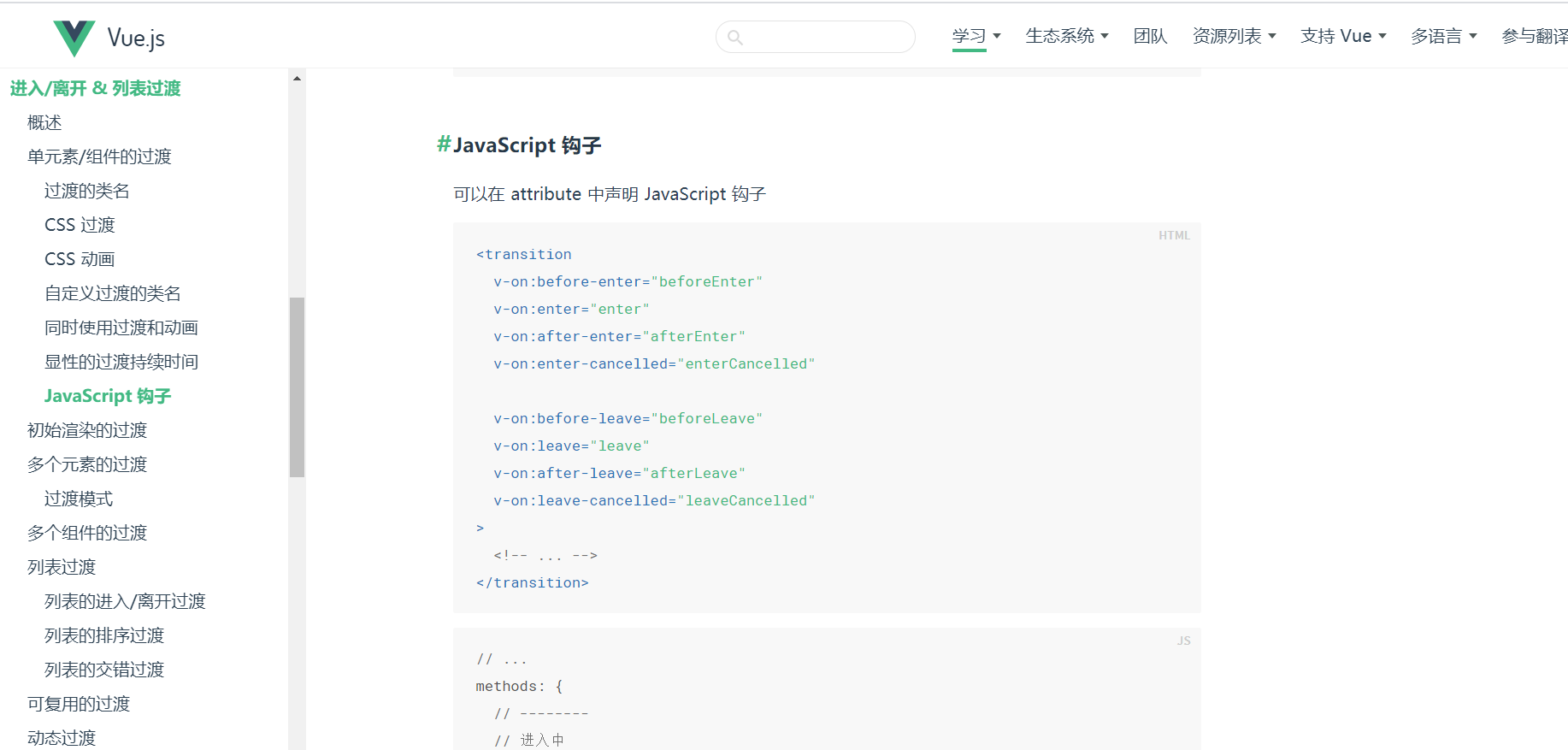Open 列表的进入/离开过渡 sidebar link

[x=125, y=601]
